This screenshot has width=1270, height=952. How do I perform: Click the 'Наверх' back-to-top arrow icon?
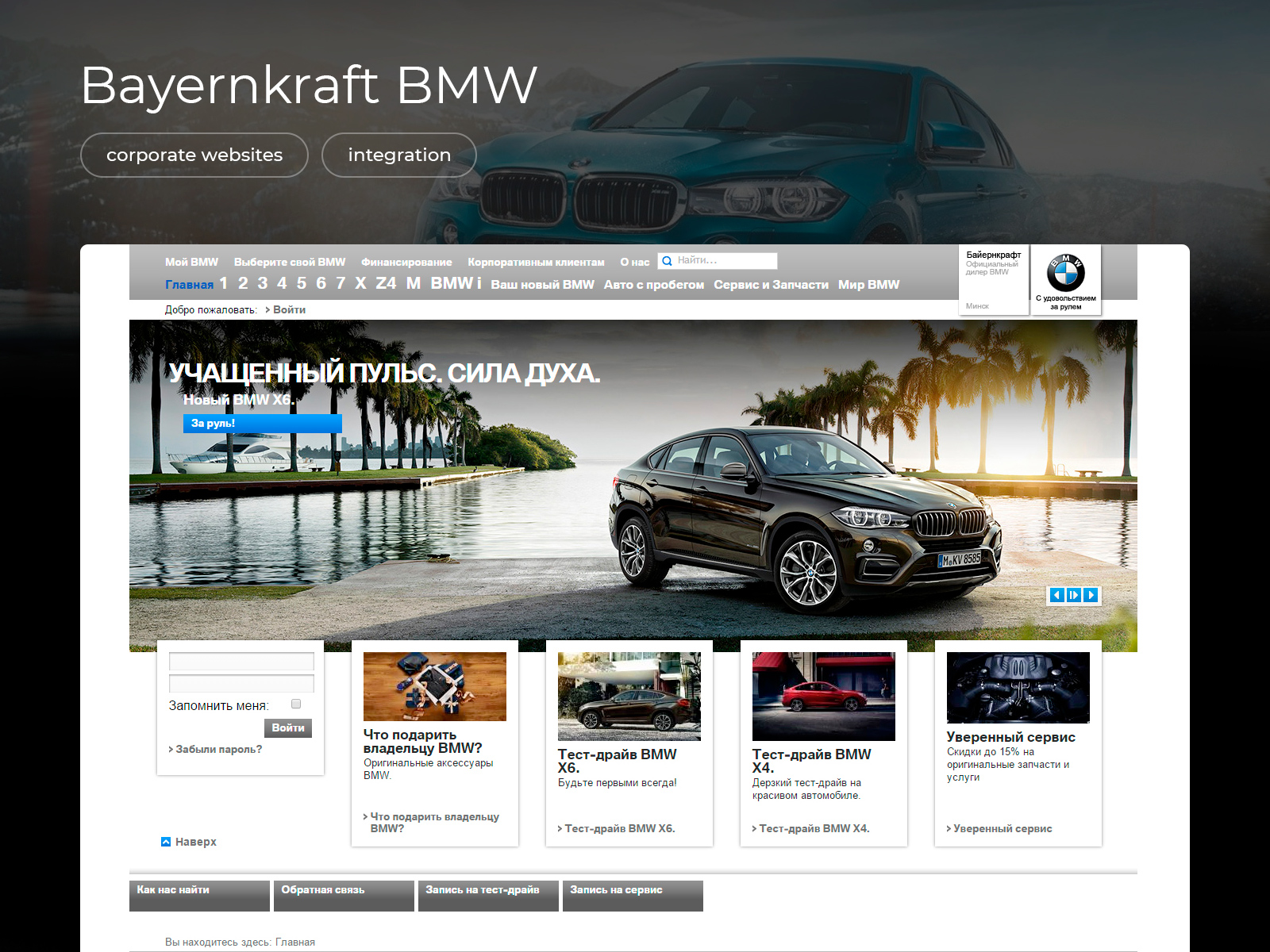167,841
